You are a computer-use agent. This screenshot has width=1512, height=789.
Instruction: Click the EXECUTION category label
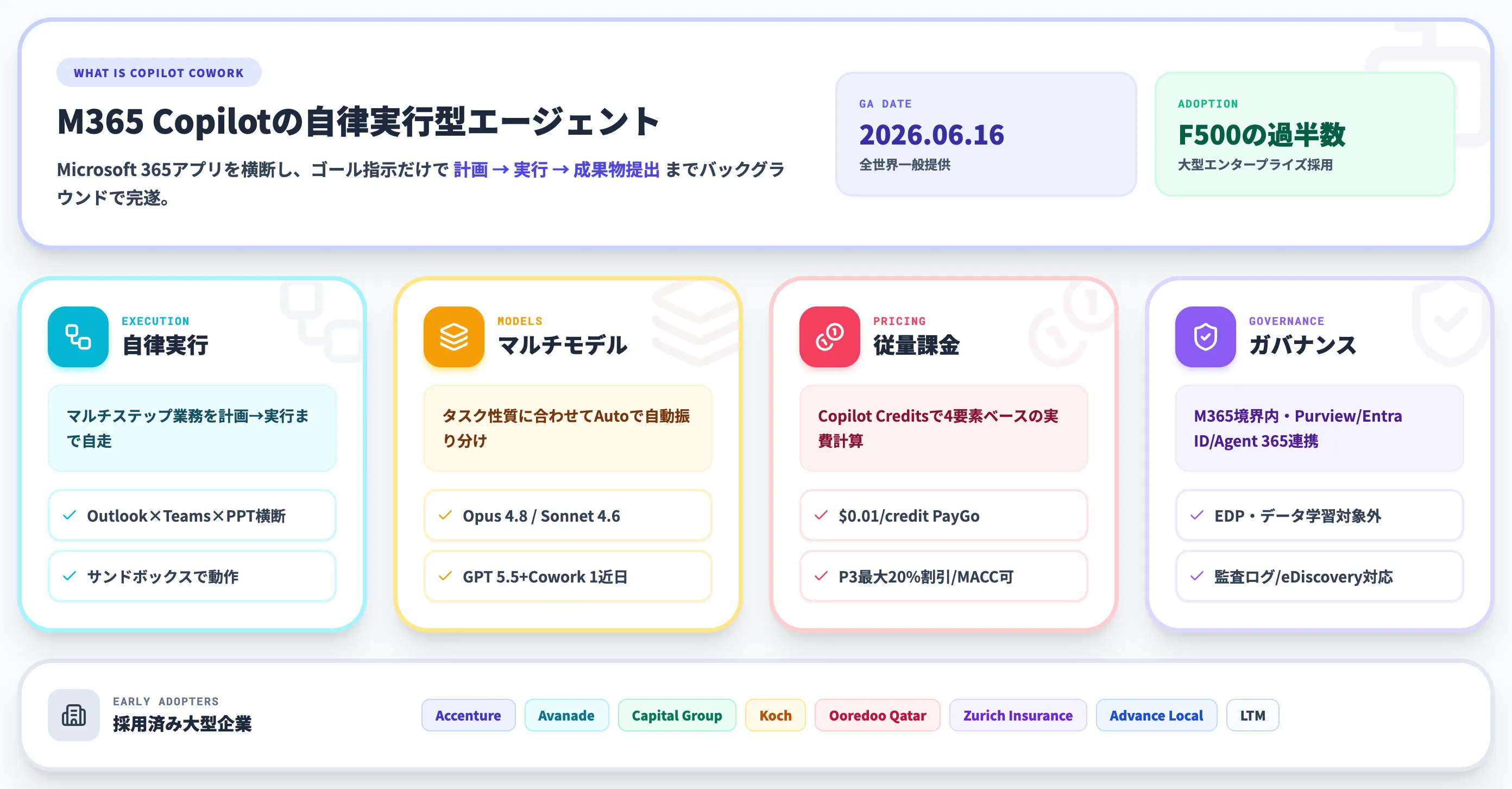coord(155,321)
